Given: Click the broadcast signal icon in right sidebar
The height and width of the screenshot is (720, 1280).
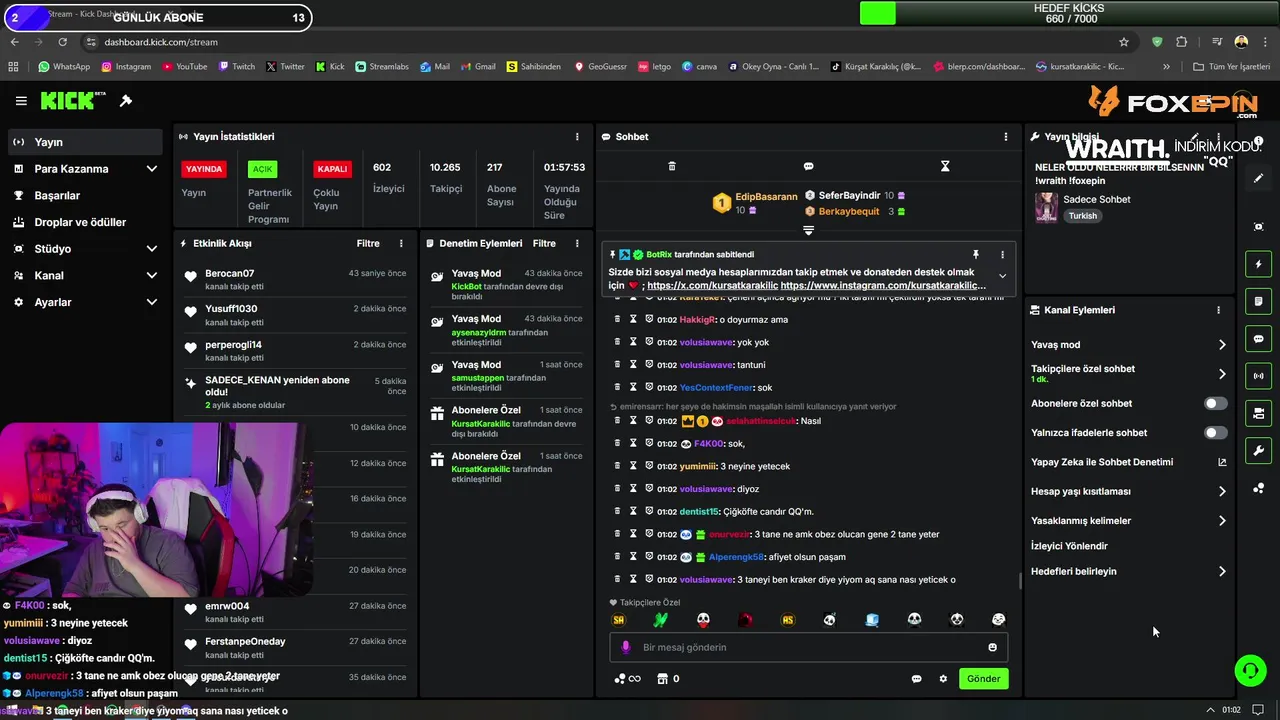Looking at the screenshot, I should (x=1259, y=376).
